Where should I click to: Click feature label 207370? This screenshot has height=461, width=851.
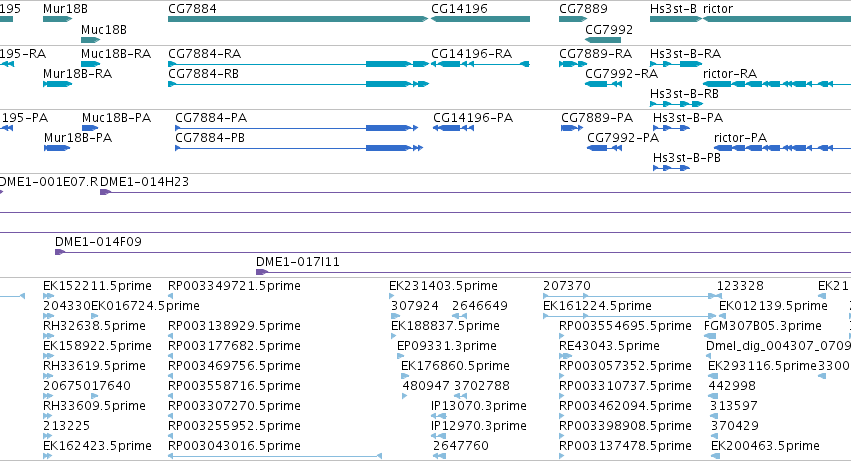pyautogui.click(x=567, y=286)
